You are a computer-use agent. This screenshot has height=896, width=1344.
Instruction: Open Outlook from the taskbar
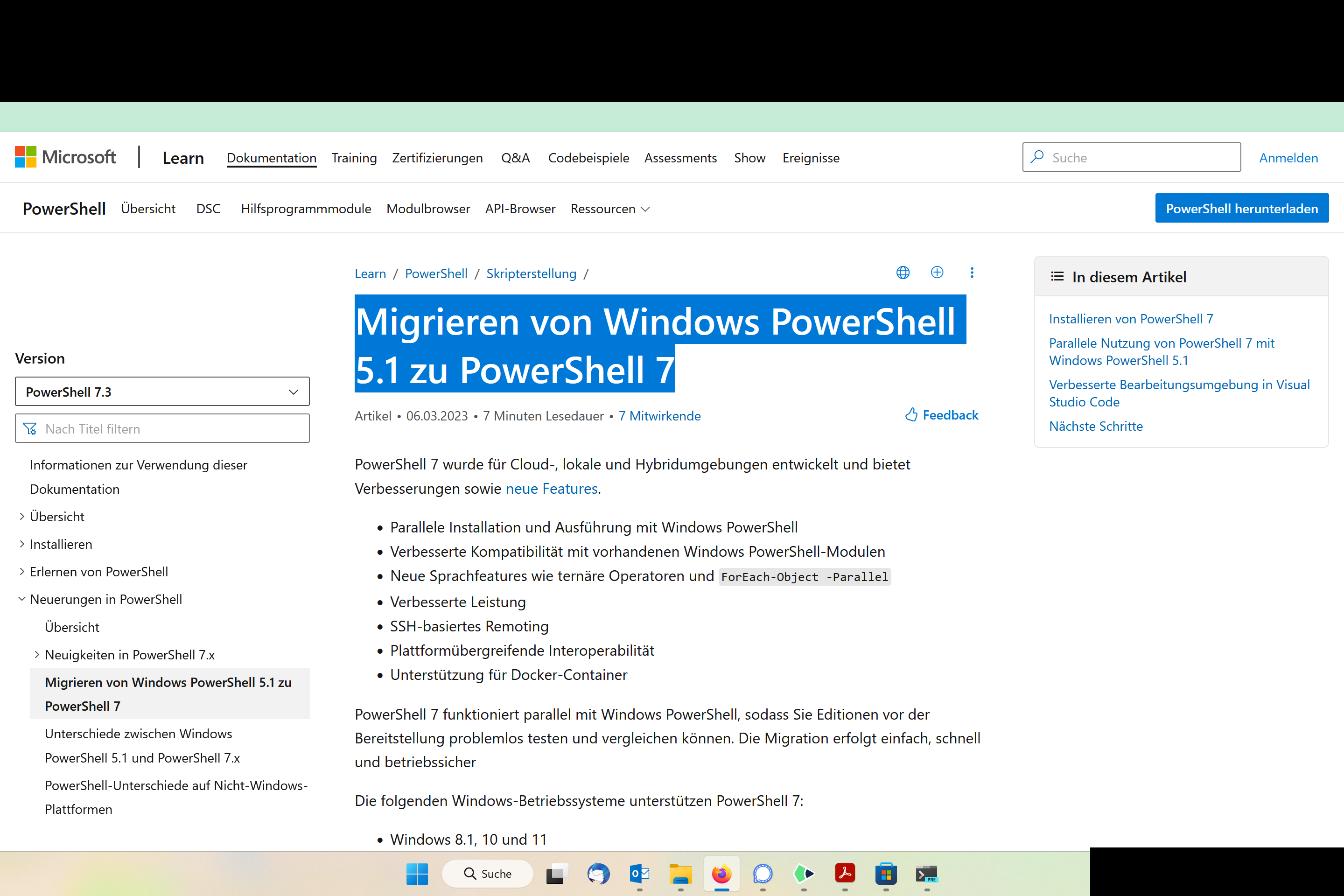[x=639, y=874]
